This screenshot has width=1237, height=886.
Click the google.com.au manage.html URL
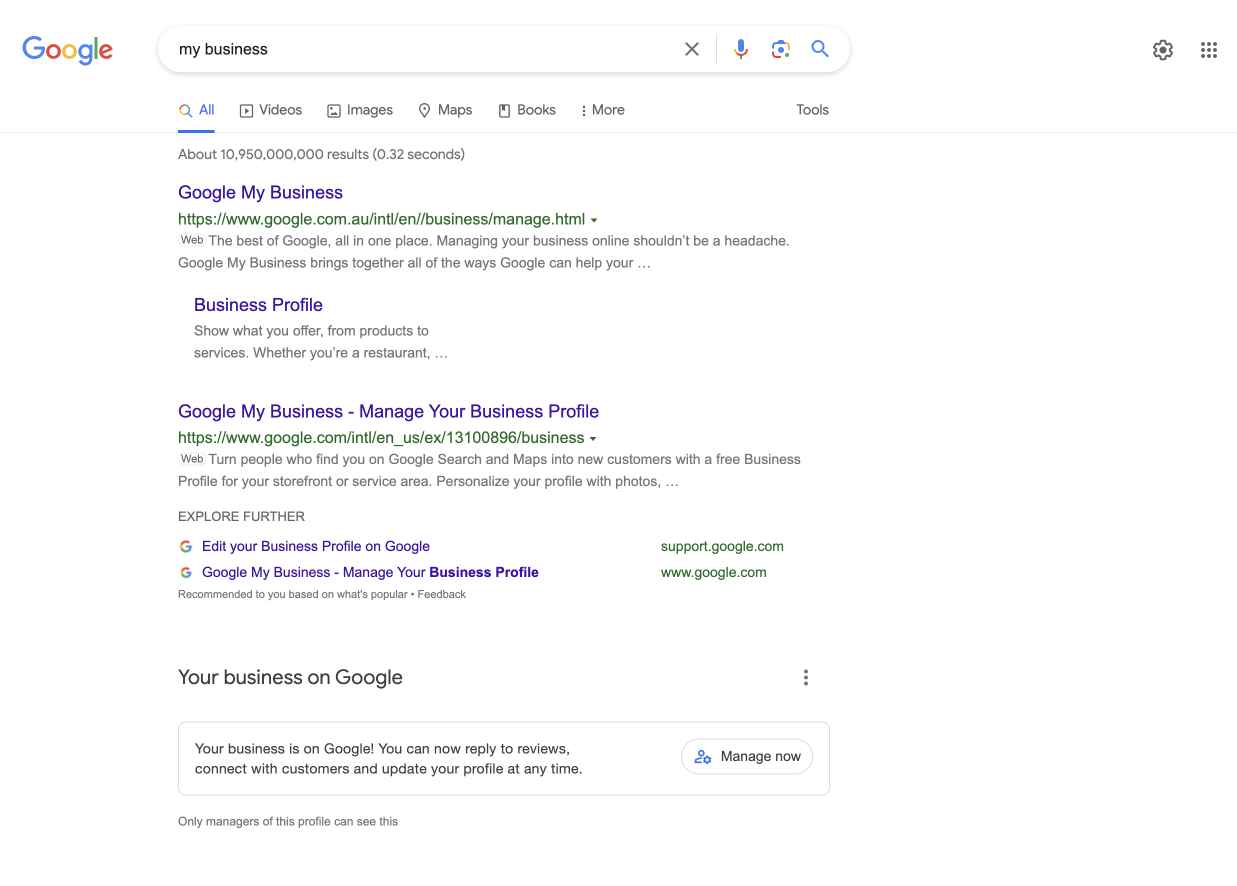point(381,220)
